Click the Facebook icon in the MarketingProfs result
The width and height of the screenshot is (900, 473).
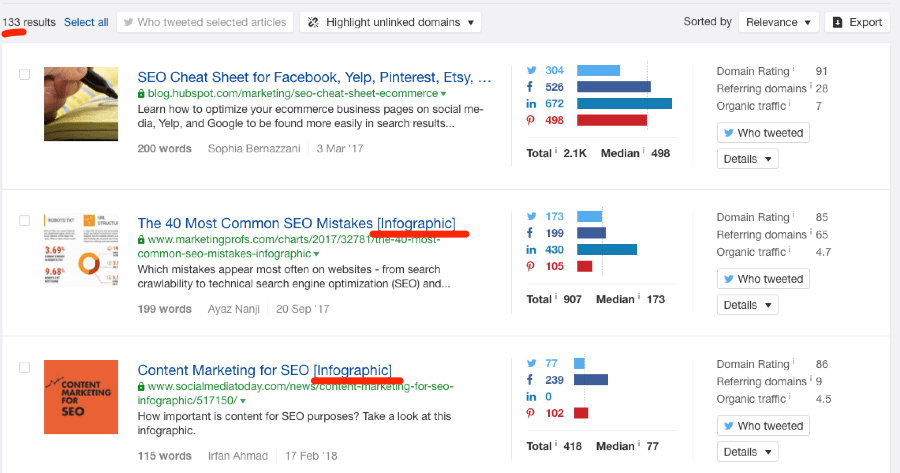pos(530,233)
